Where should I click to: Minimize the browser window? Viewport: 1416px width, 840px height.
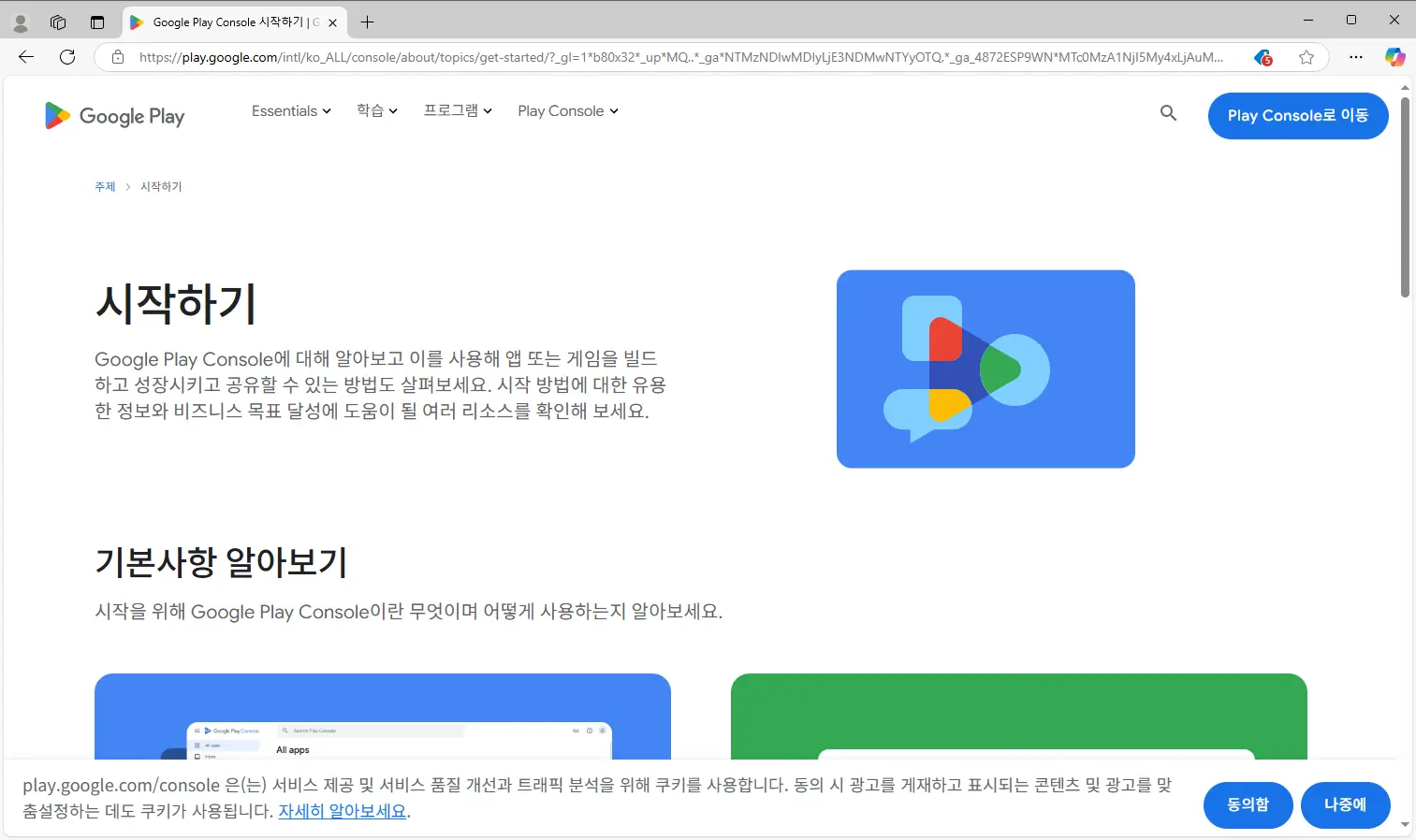[x=1308, y=20]
